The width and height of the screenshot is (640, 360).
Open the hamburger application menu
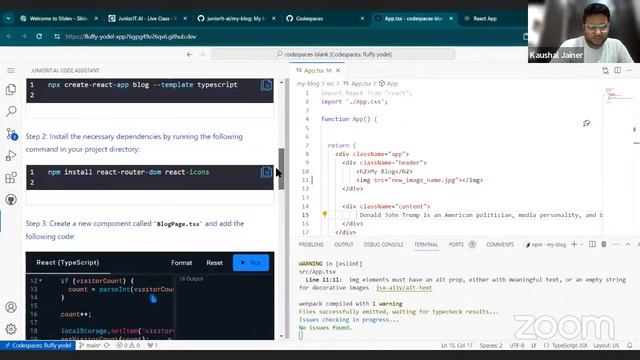pos(11,71)
